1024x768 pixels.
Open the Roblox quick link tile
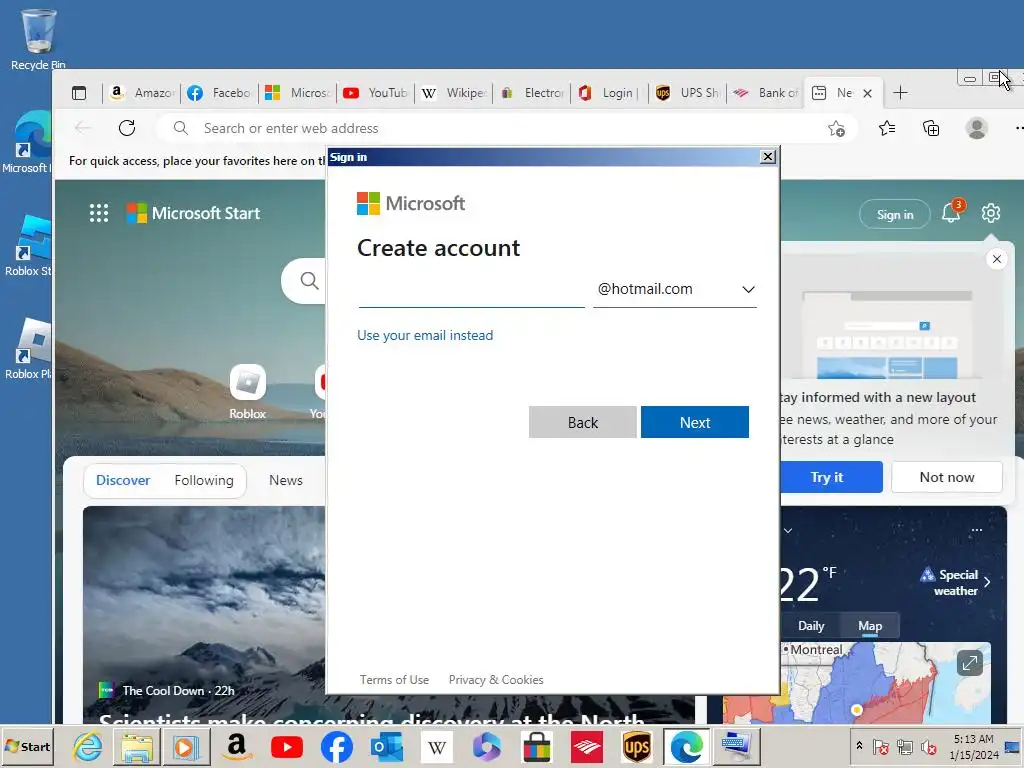point(248,391)
